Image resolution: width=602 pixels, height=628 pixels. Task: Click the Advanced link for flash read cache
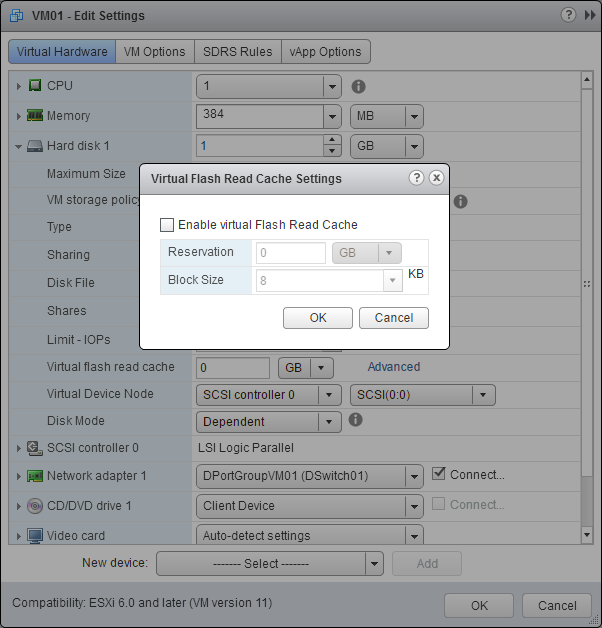coord(394,367)
